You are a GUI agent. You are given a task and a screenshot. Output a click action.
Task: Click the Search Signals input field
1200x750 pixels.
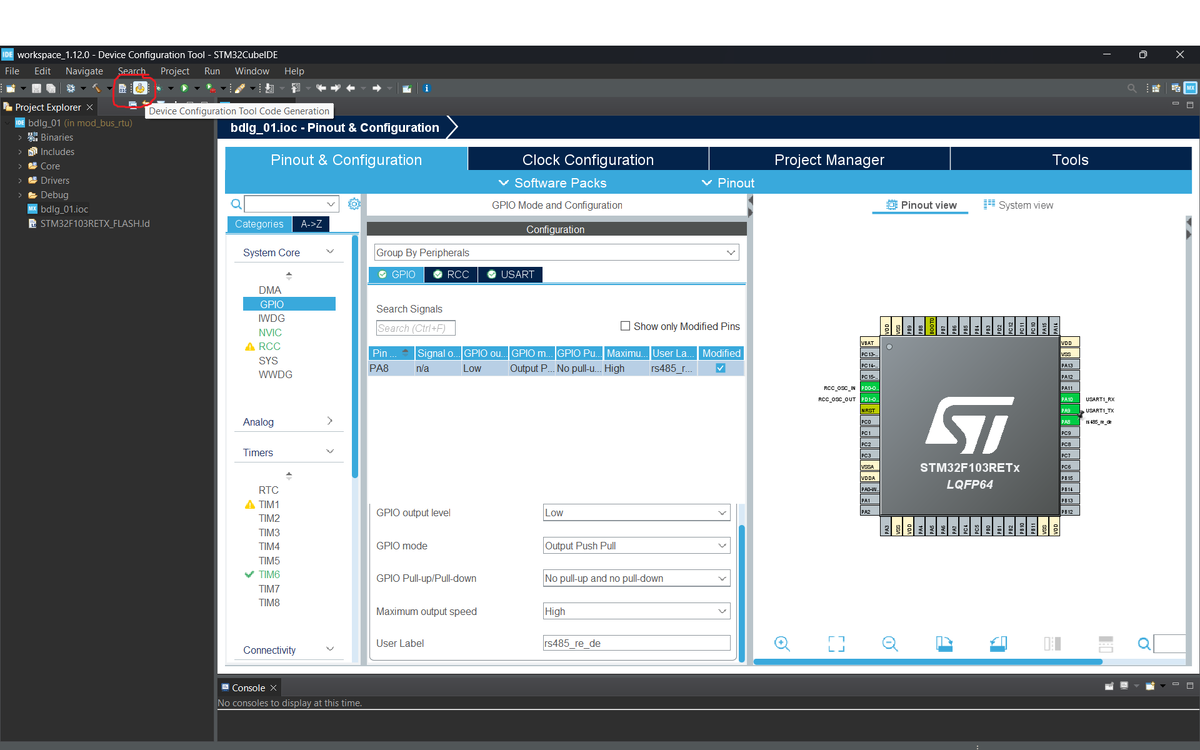click(x=416, y=328)
